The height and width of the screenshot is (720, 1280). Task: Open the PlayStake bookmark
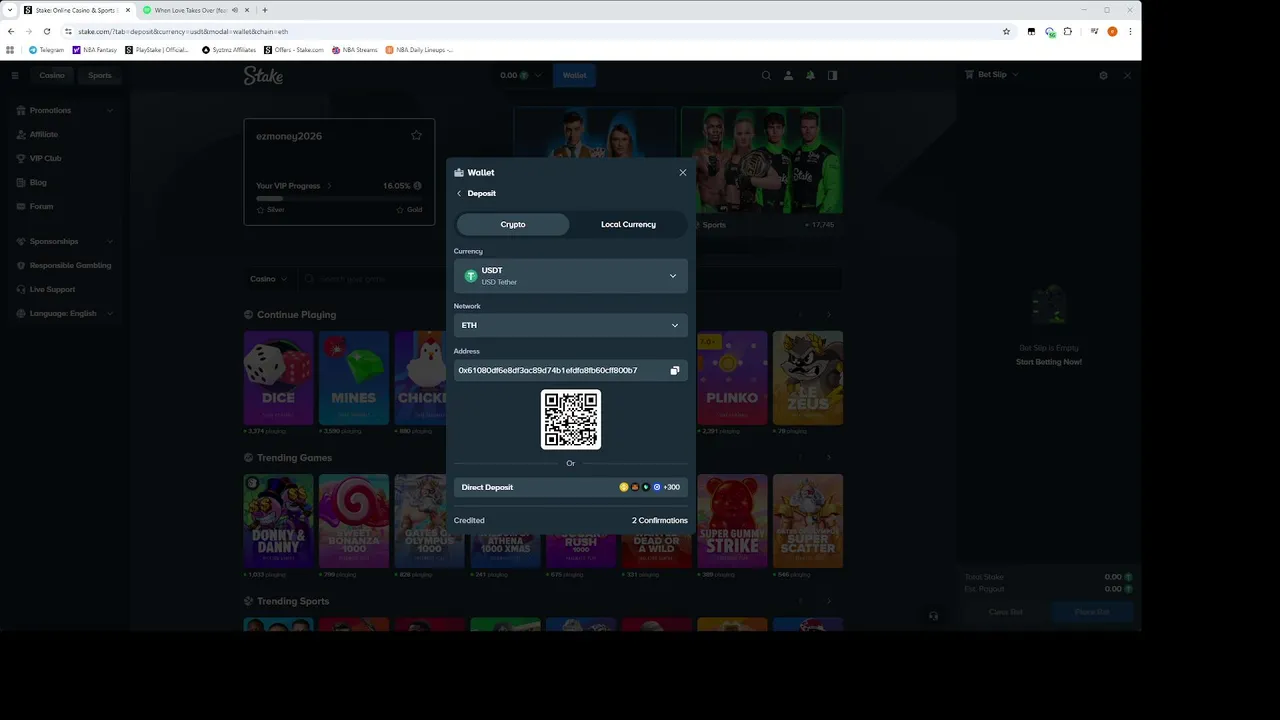[157, 49]
